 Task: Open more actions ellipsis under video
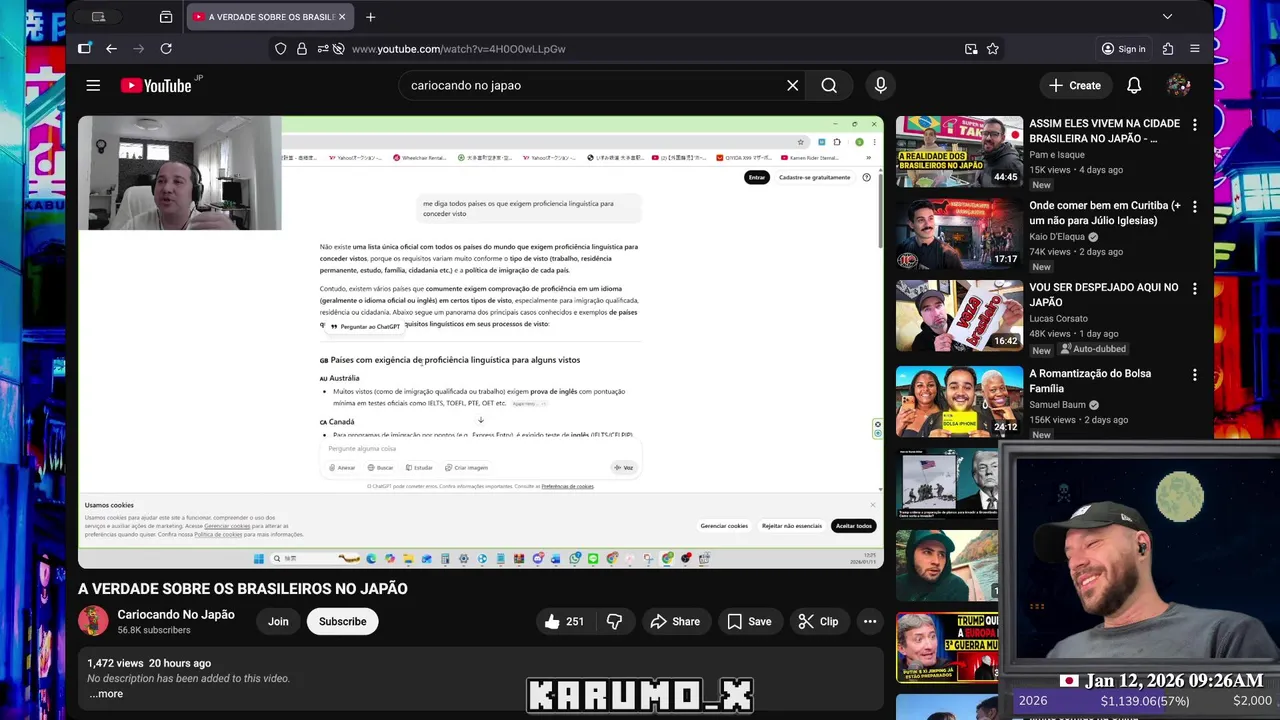click(x=870, y=621)
